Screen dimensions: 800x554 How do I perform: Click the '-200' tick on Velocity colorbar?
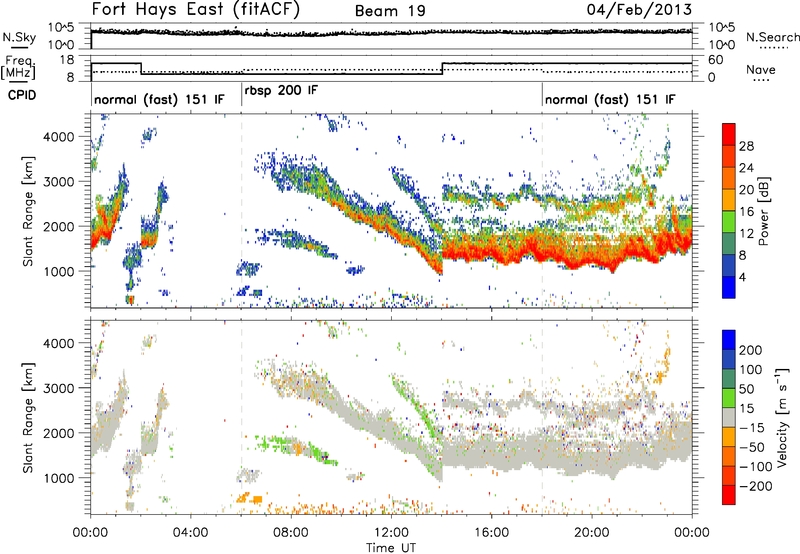[756, 486]
